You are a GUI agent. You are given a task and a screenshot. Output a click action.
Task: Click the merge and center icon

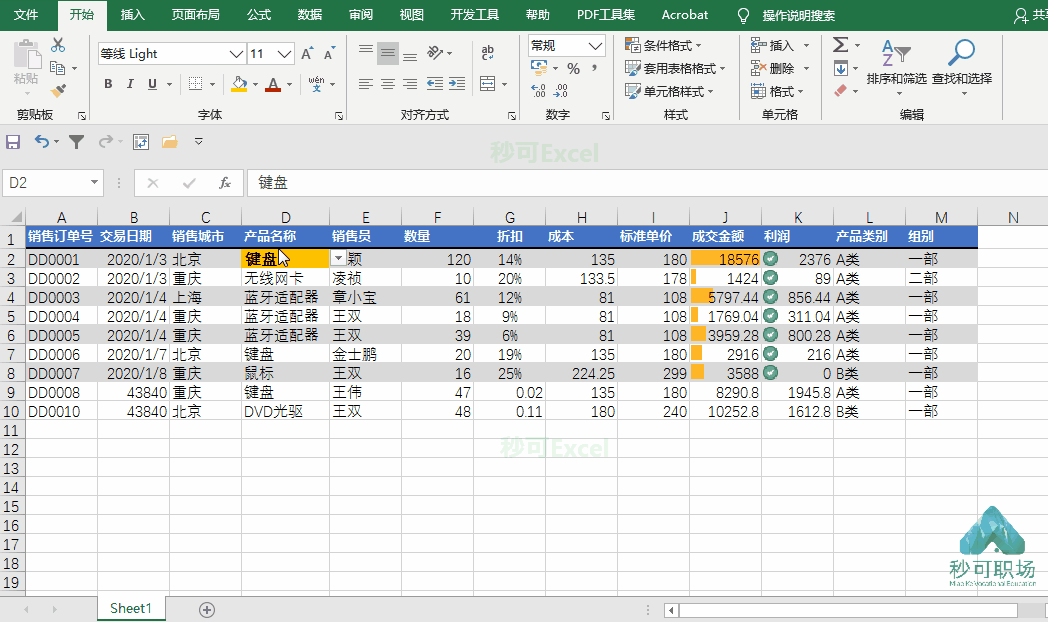coord(488,84)
